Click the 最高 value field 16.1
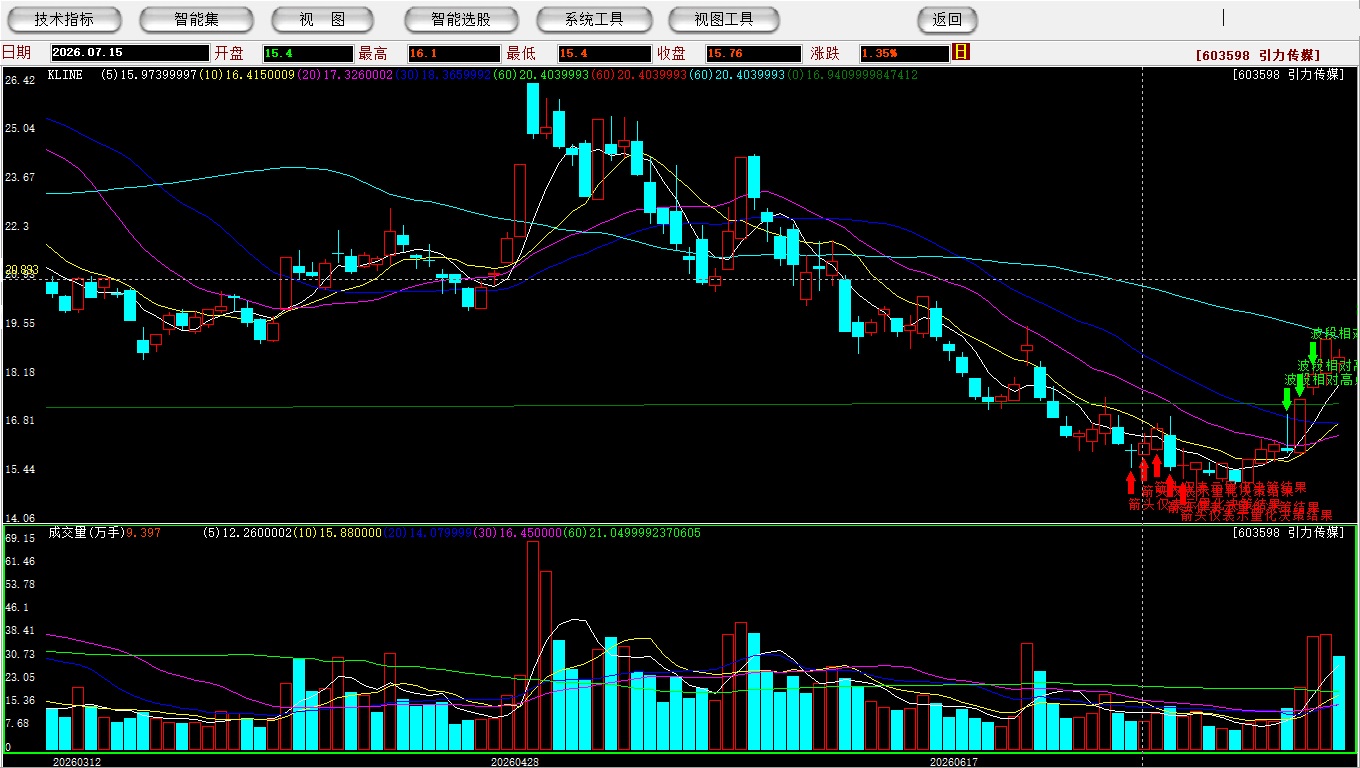 pyautogui.click(x=453, y=53)
